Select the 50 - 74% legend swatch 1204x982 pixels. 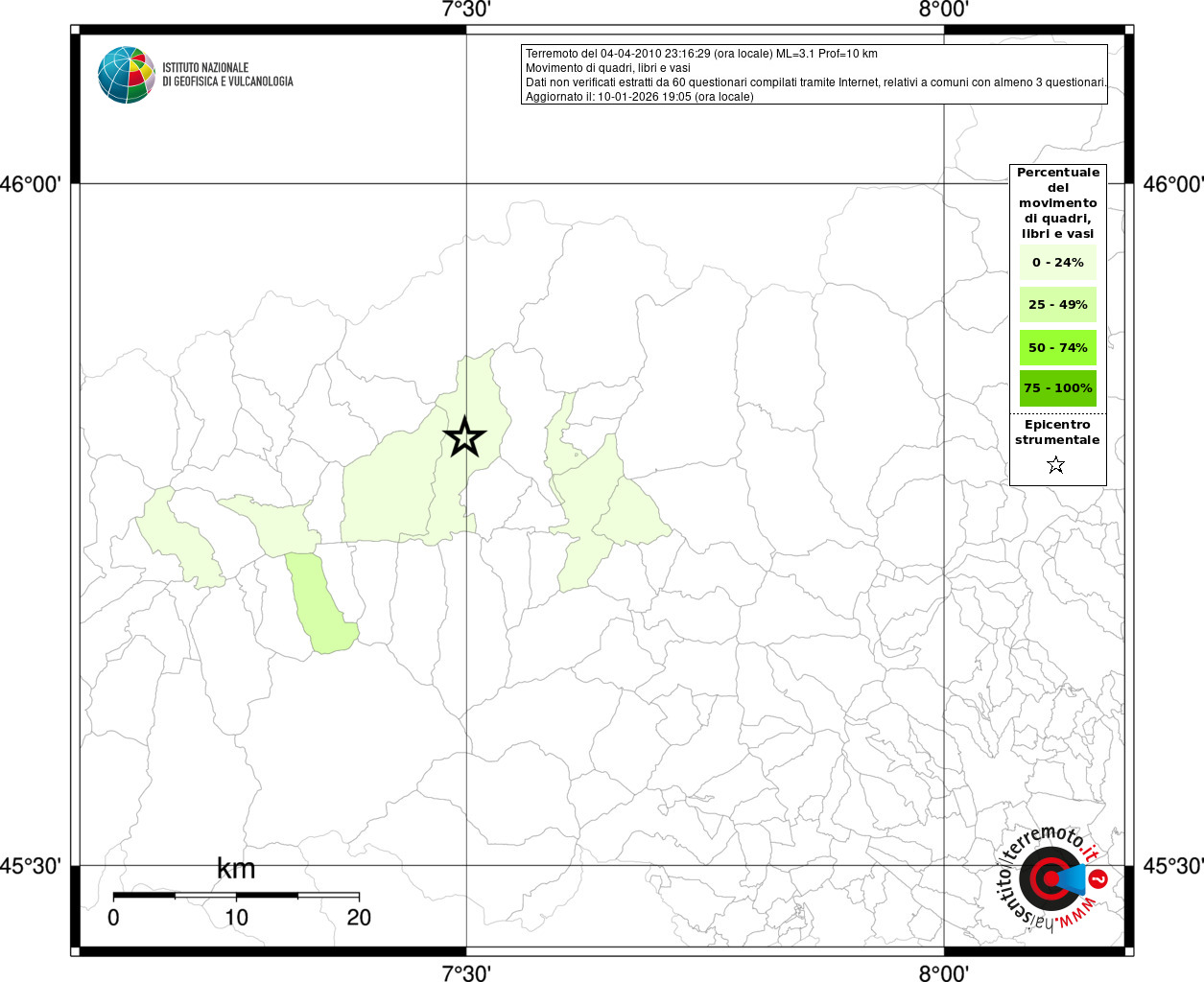click(x=1058, y=348)
